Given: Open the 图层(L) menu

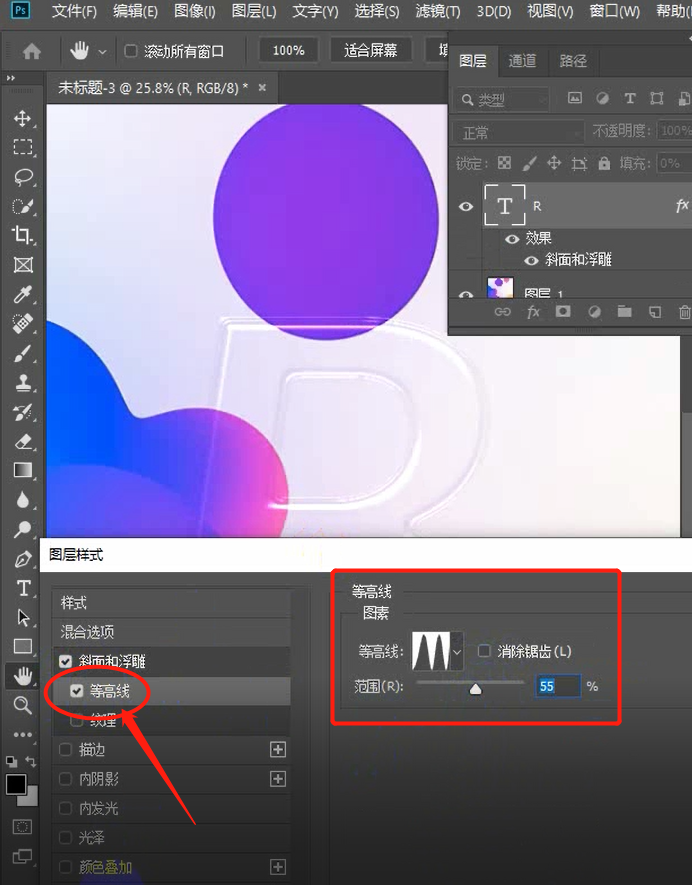Looking at the screenshot, I should [x=254, y=11].
